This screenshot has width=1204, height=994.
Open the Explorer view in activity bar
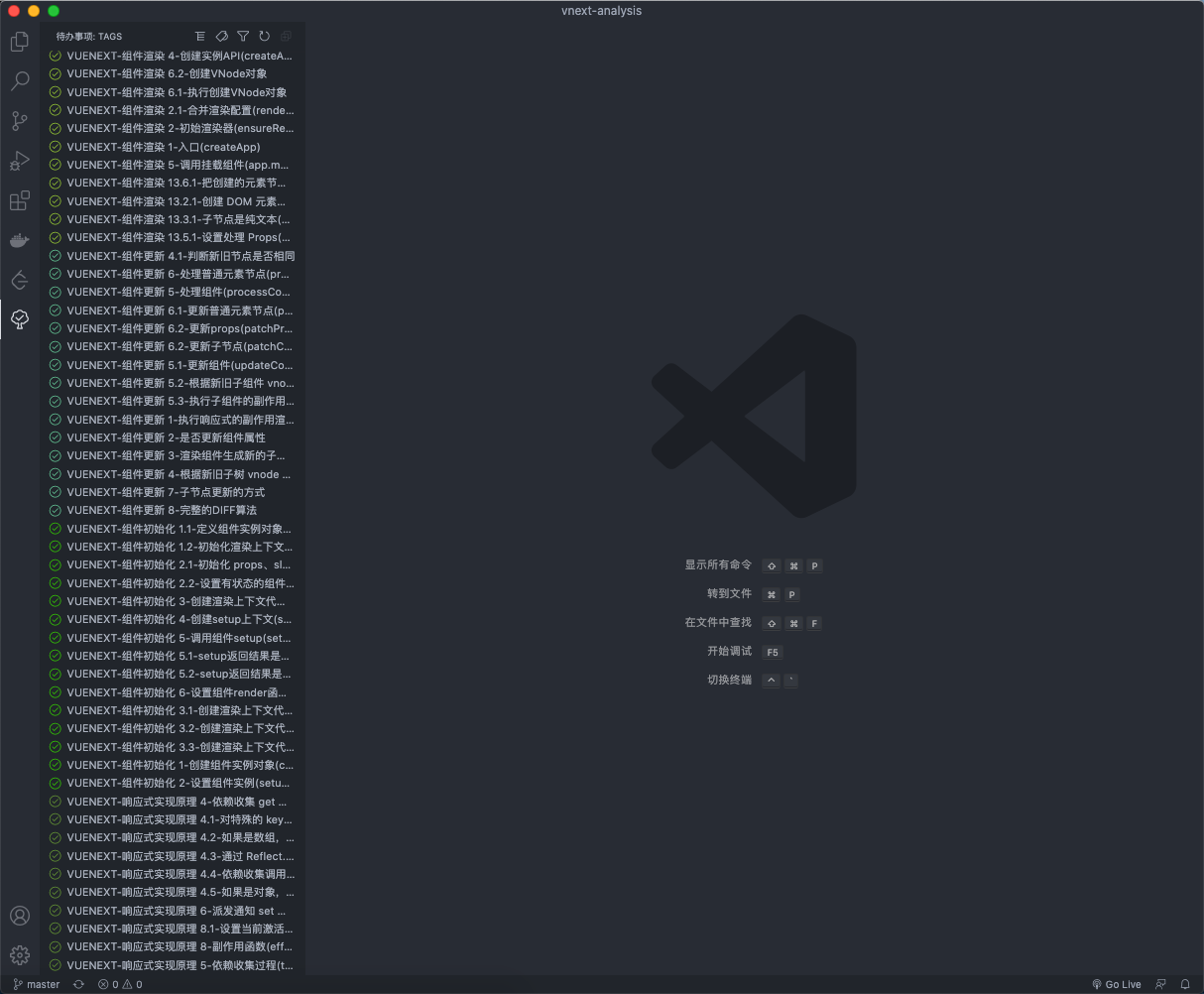[20, 42]
